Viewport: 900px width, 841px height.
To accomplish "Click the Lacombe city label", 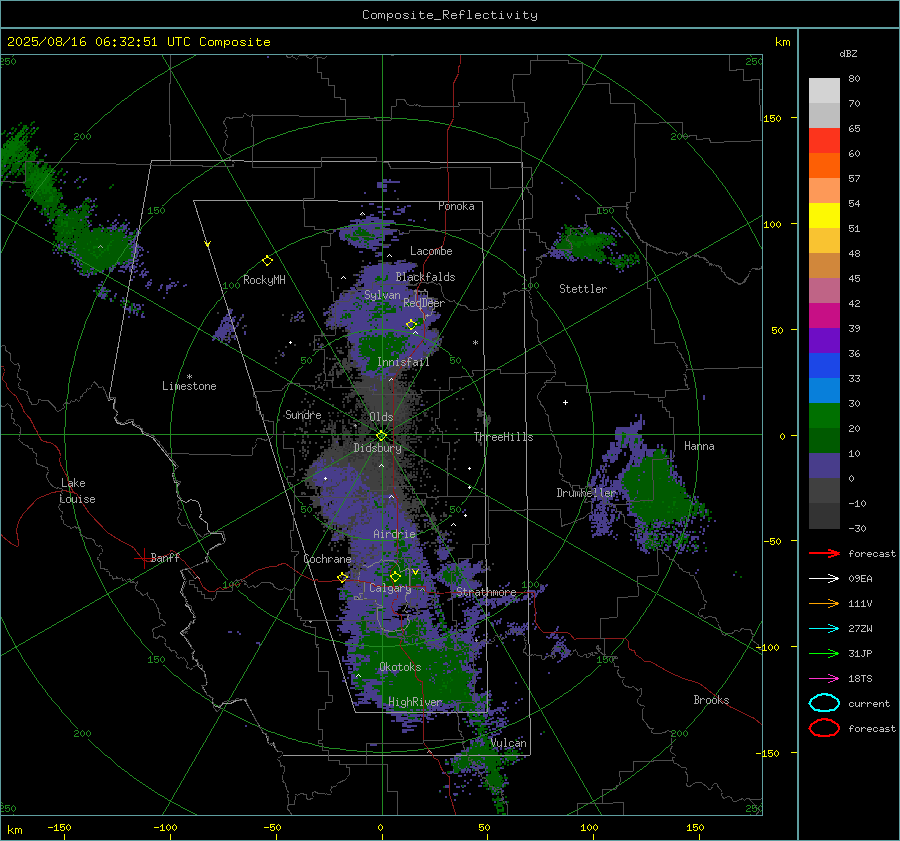I will 431,251.
